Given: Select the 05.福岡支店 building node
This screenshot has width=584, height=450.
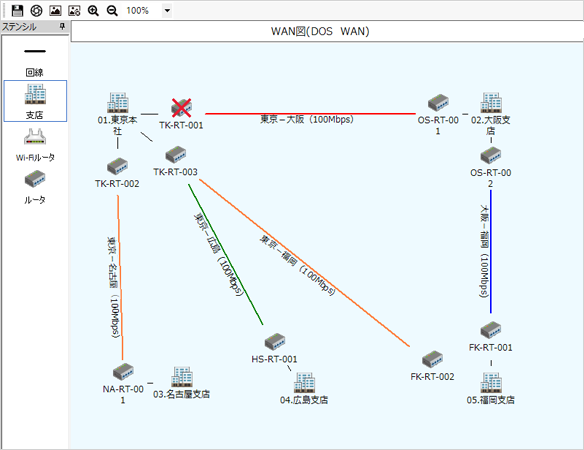Looking at the screenshot, I should click(491, 389).
